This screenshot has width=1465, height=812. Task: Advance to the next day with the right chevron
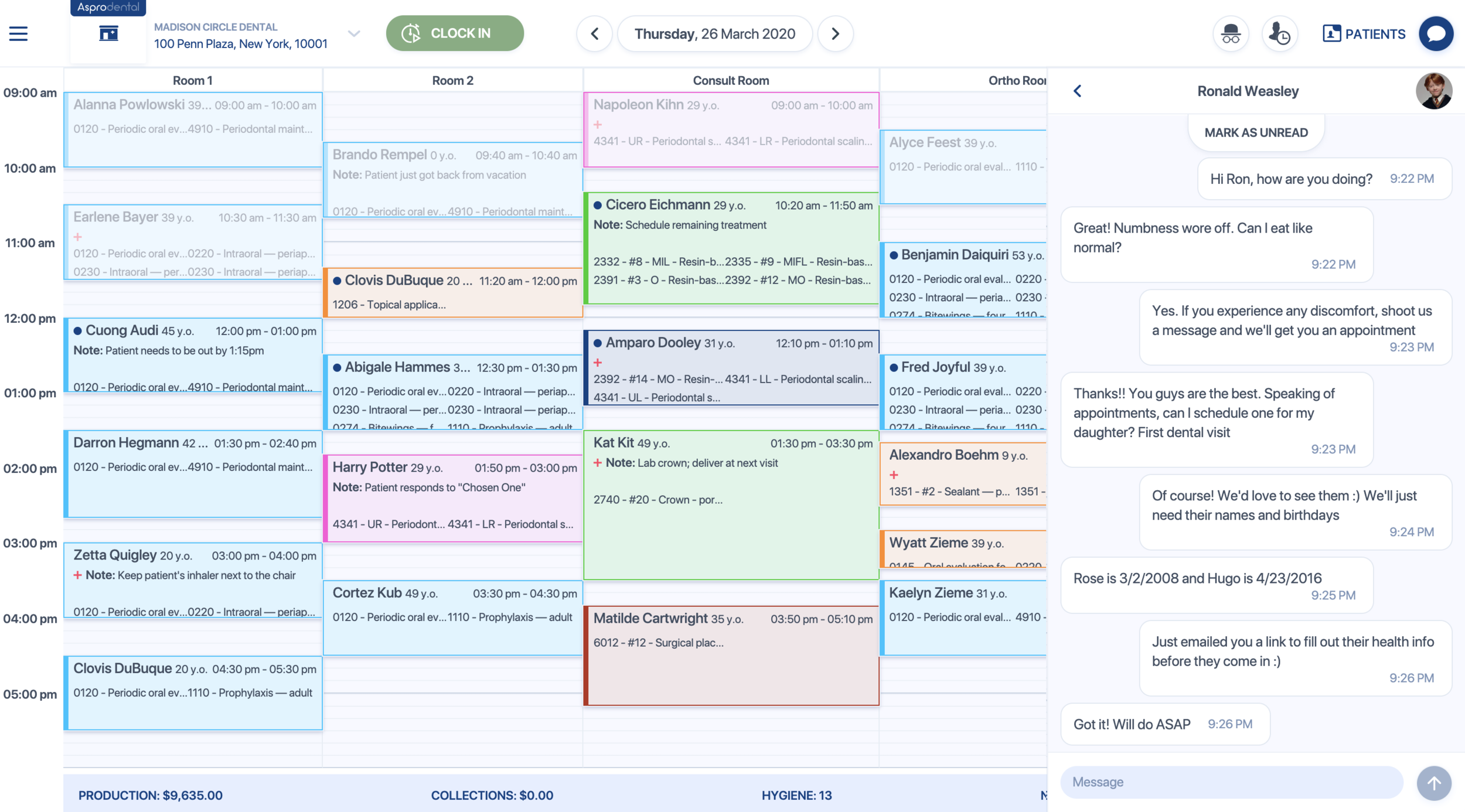pos(836,33)
